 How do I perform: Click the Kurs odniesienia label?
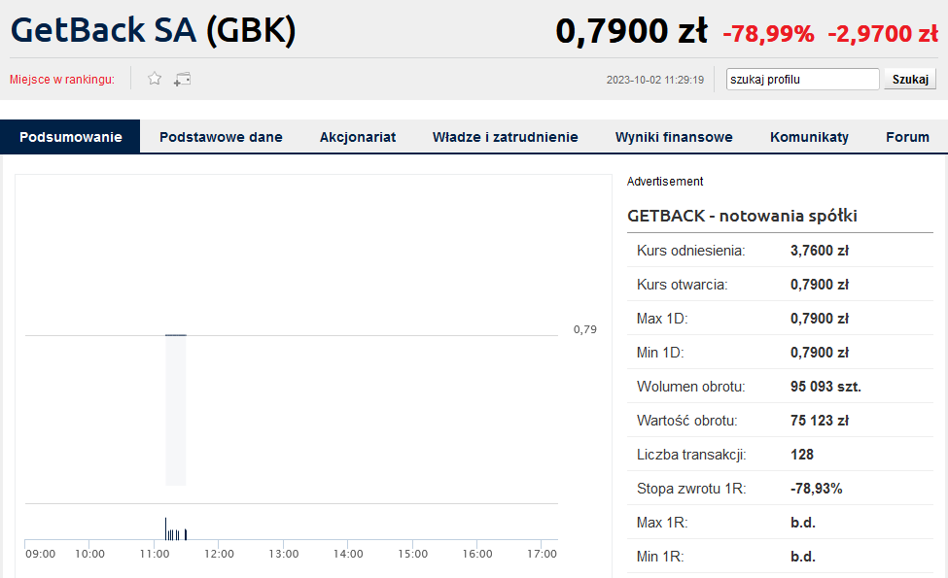[x=691, y=250]
